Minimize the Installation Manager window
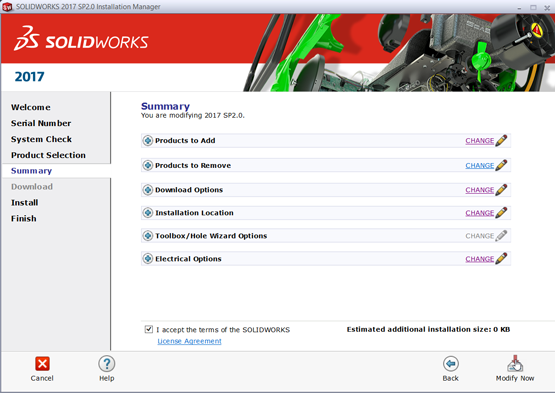Screen dimensions: 555x393 (519, 7)
